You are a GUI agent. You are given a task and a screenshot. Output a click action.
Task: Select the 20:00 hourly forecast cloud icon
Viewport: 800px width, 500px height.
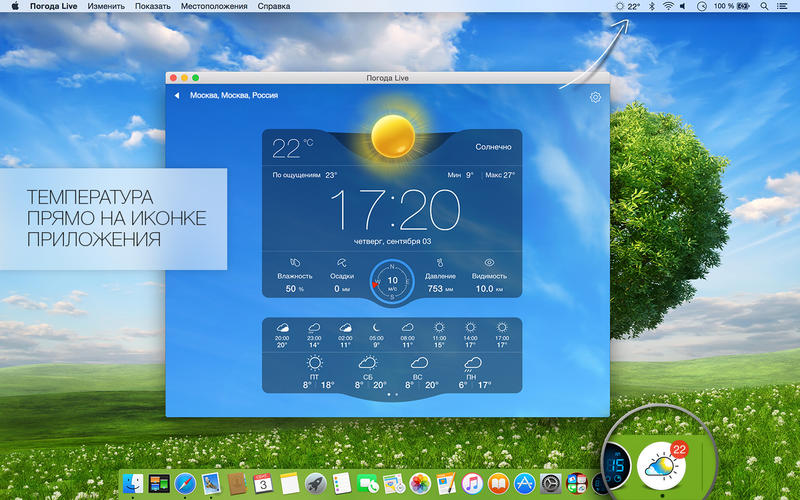[x=282, y=327]
